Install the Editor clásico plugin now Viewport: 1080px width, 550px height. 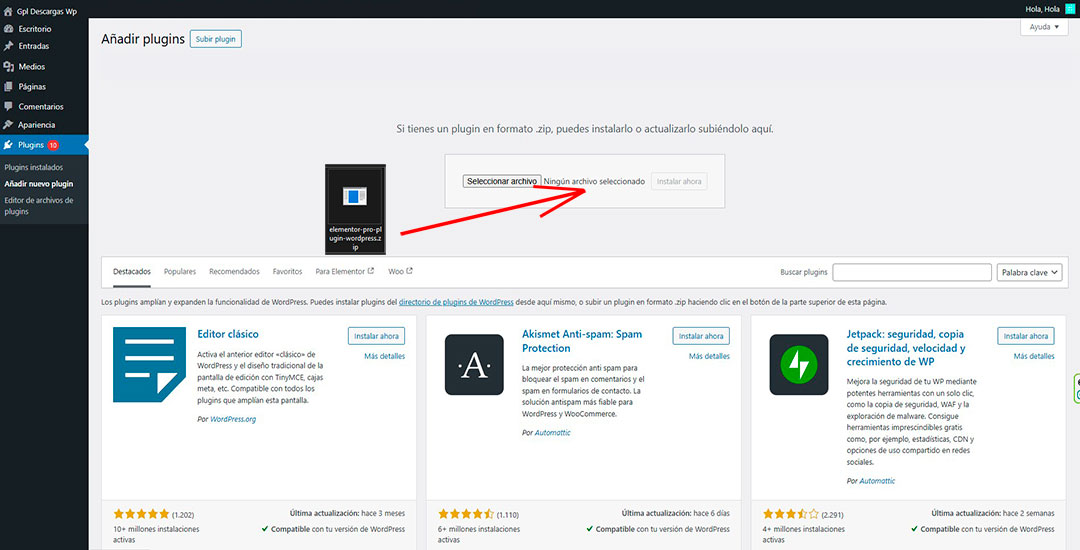point(376,336)
